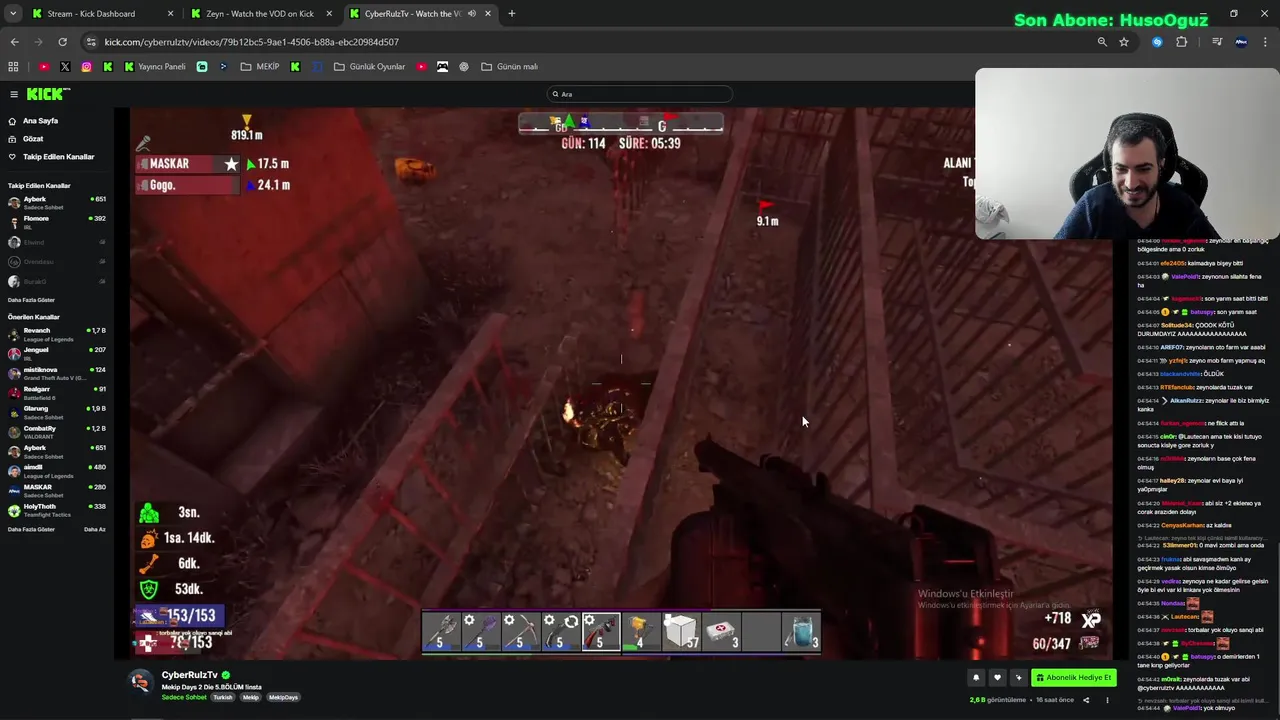Share the video with share icon
Viewport: 1280px width, 720px height.
tap(1086, 700)
